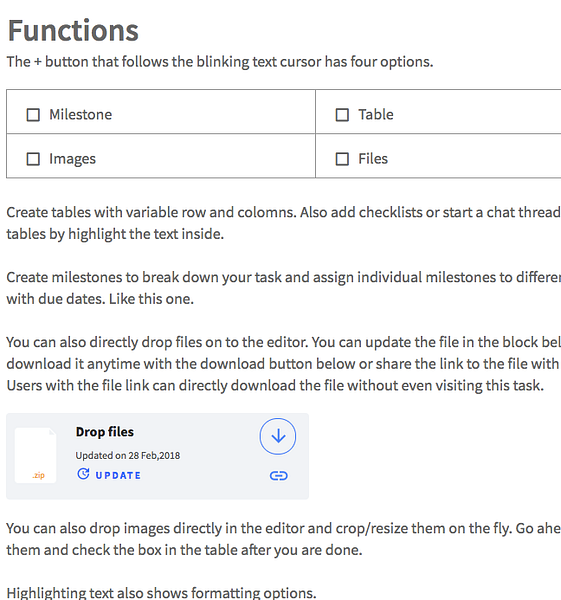The width and height of the screenshot is (561, 600).
Task: Click 'with due dates. Like this one.' line
Action: (x=100, y=299)
